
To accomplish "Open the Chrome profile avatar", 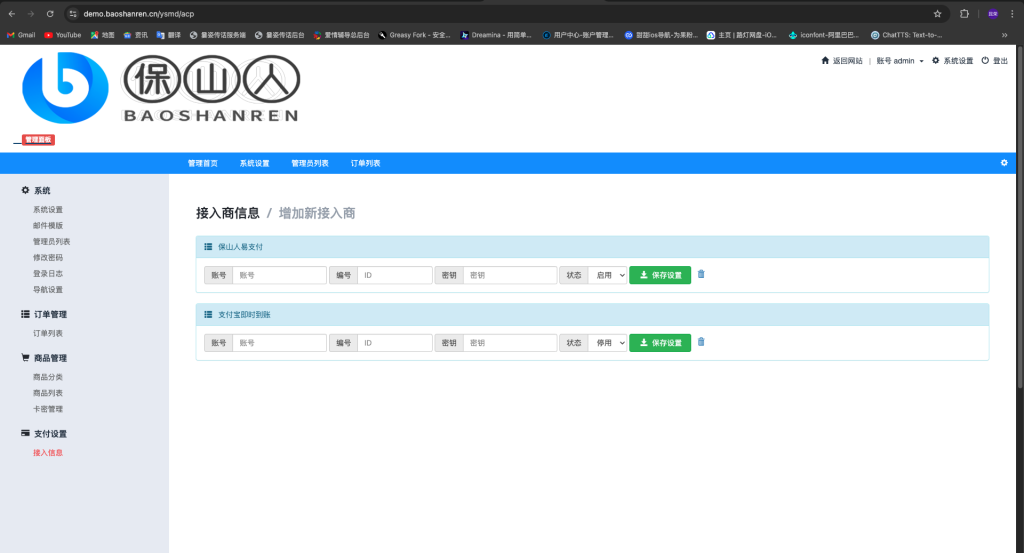I will [x=993, y=14].
